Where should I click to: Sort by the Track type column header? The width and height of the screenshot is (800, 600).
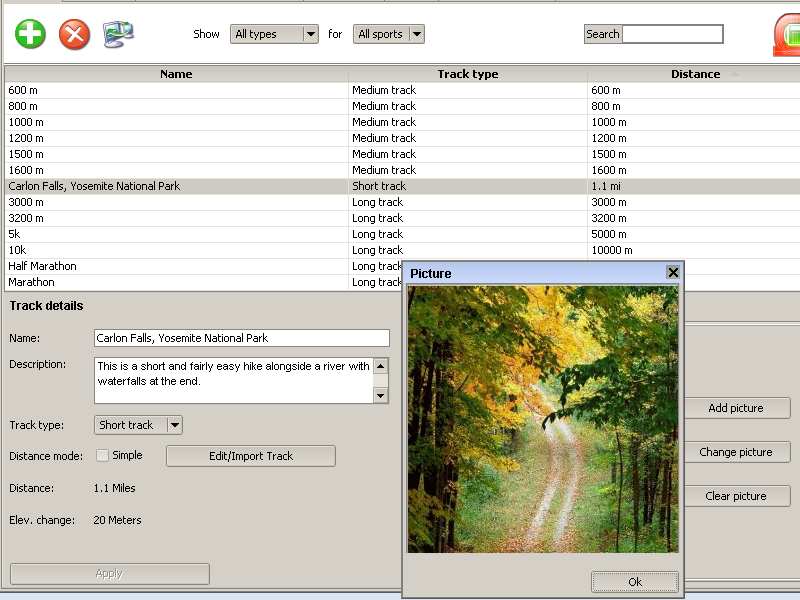[467, 74]
